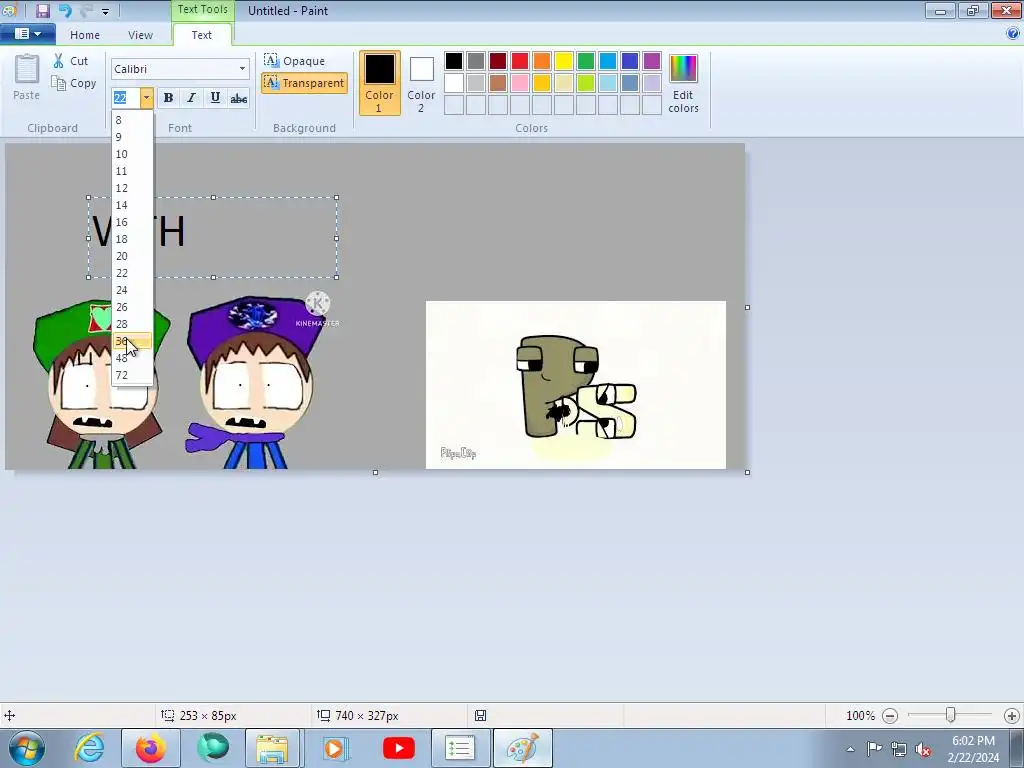The height and width of the screenshot is (768, 1024).
Task: Launch Internet Explorer from taskbar
Action: [x=89, y=748]
